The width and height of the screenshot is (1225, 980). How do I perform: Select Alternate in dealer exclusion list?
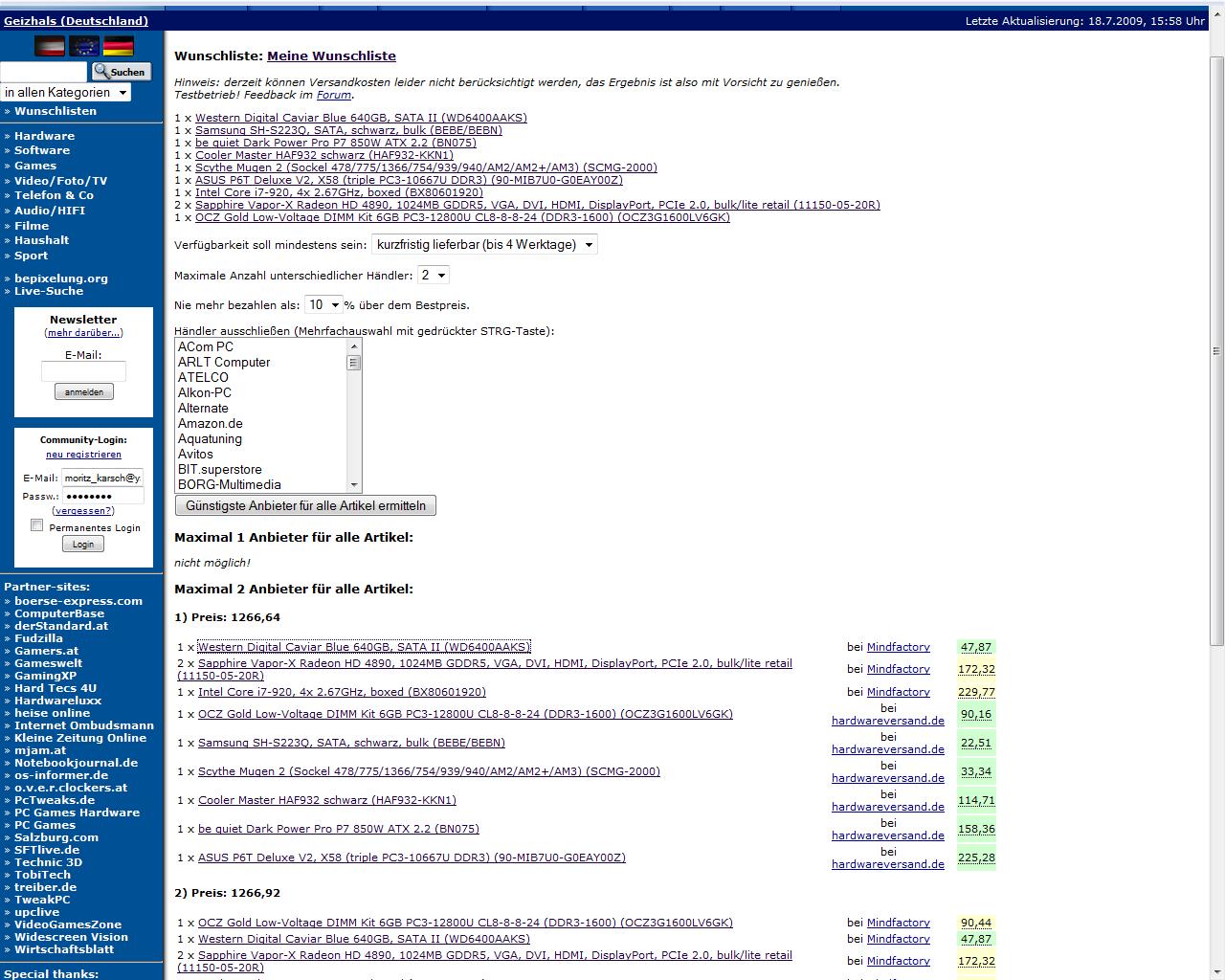(260, 408)
